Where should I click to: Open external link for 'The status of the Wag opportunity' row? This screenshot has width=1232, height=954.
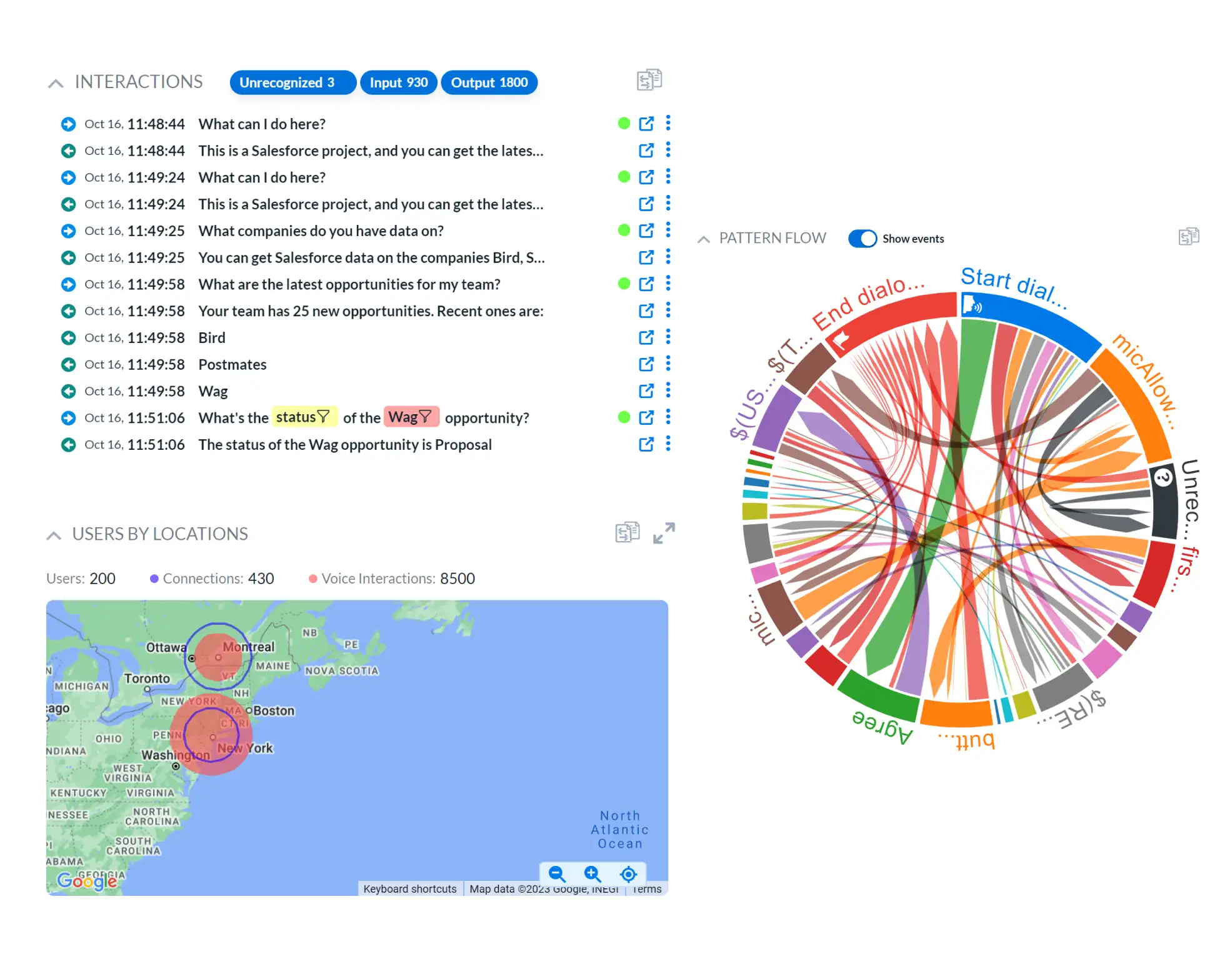pos(646,444)
